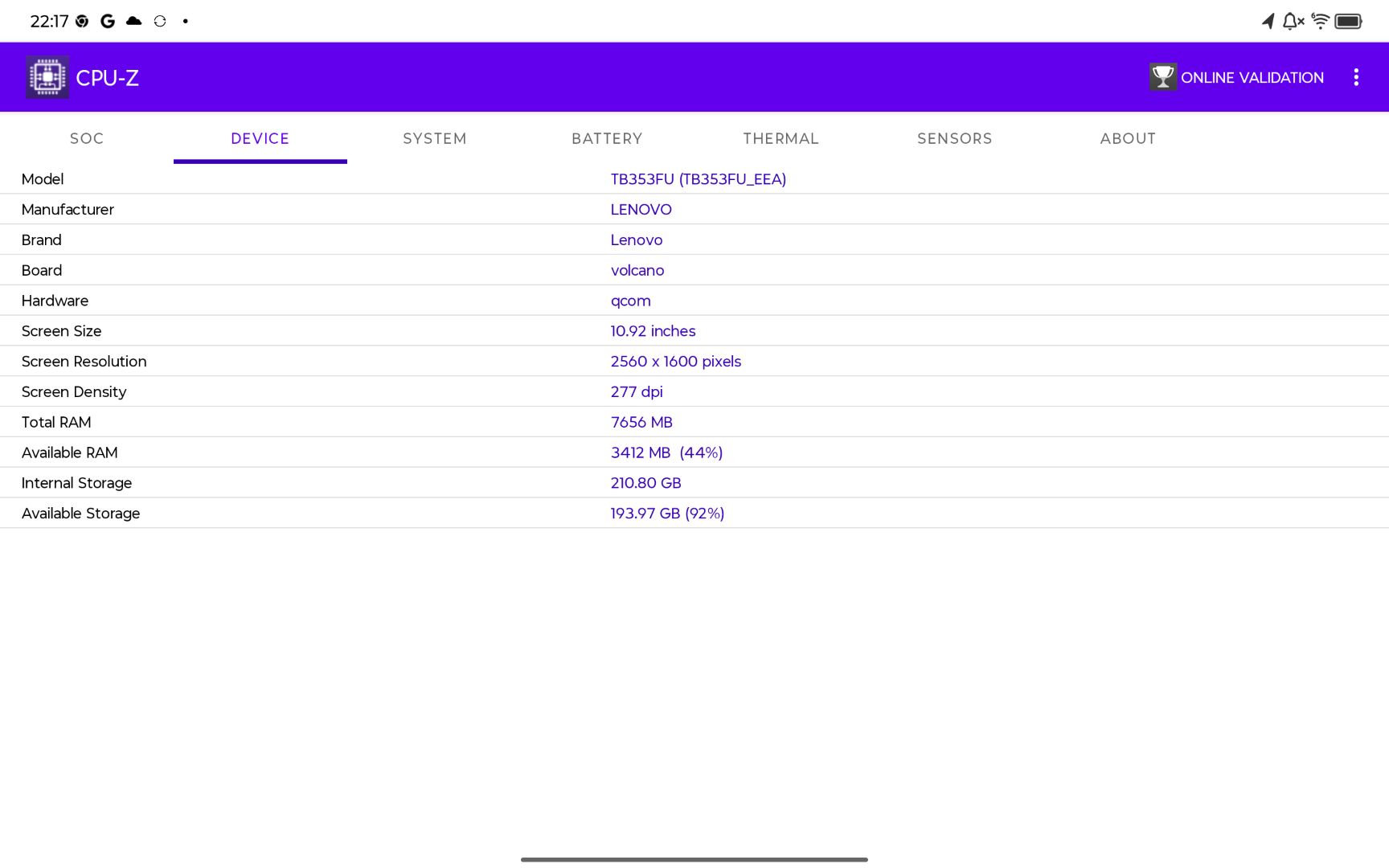Tap the Wi-Fi status icon
1389x868 pixels.
click(1320, 21)
